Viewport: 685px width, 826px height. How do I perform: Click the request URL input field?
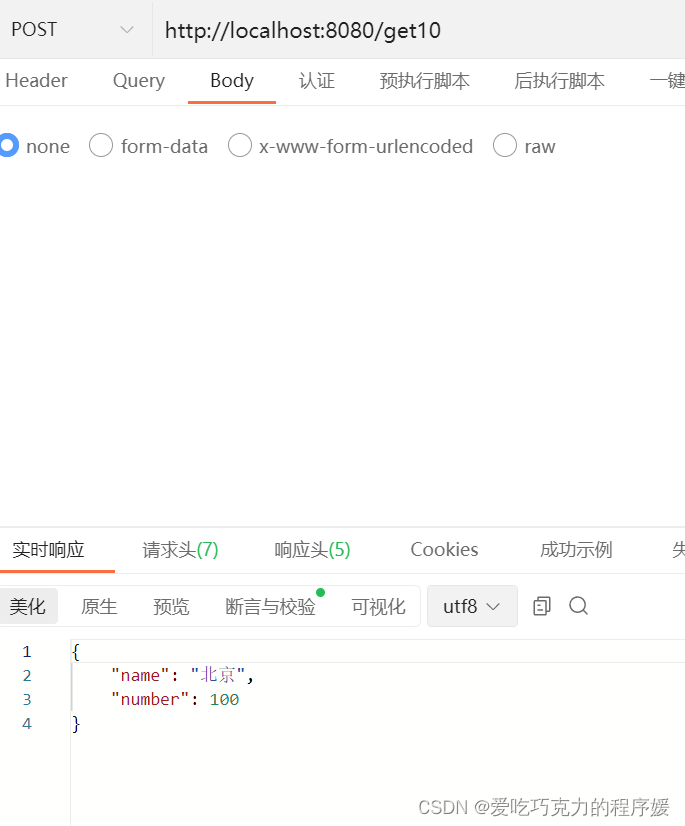[x=419, y=30]
